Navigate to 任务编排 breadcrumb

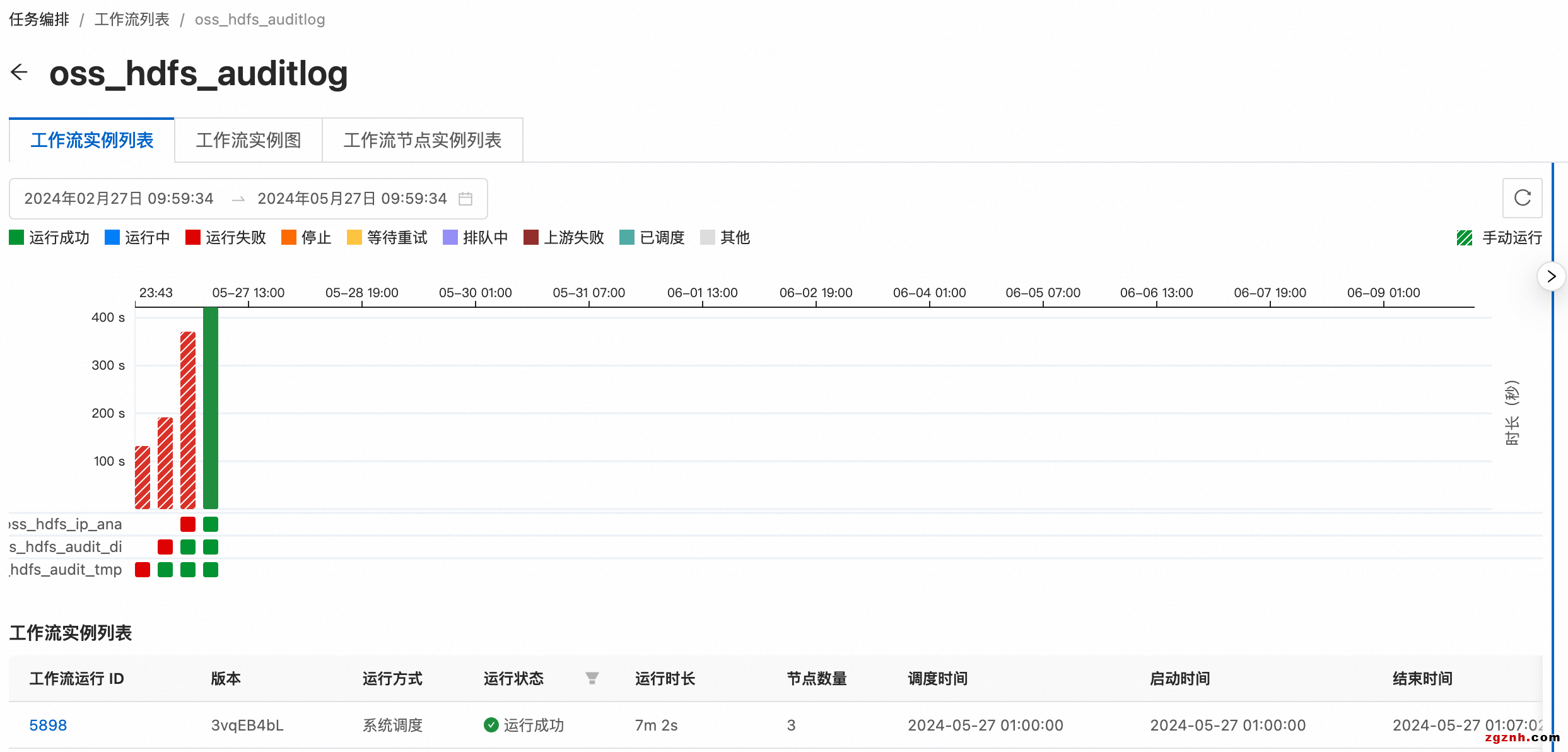pos(39,20)
